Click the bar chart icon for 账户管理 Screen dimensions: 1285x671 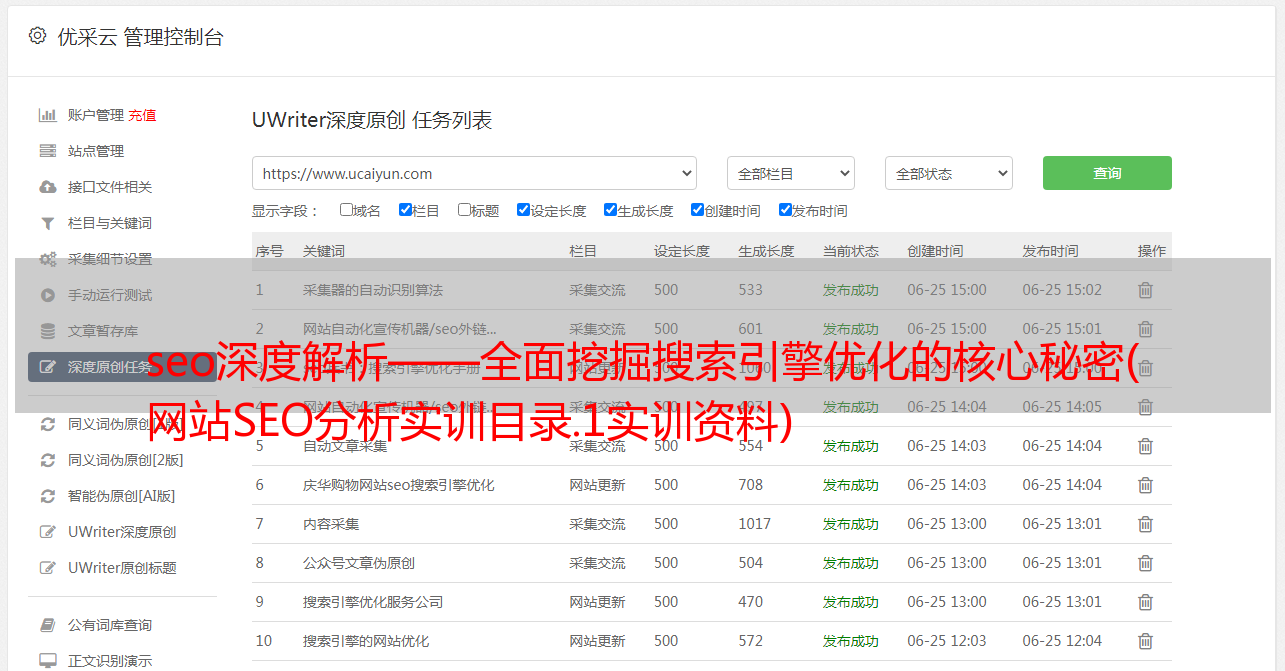click(47, 115)
